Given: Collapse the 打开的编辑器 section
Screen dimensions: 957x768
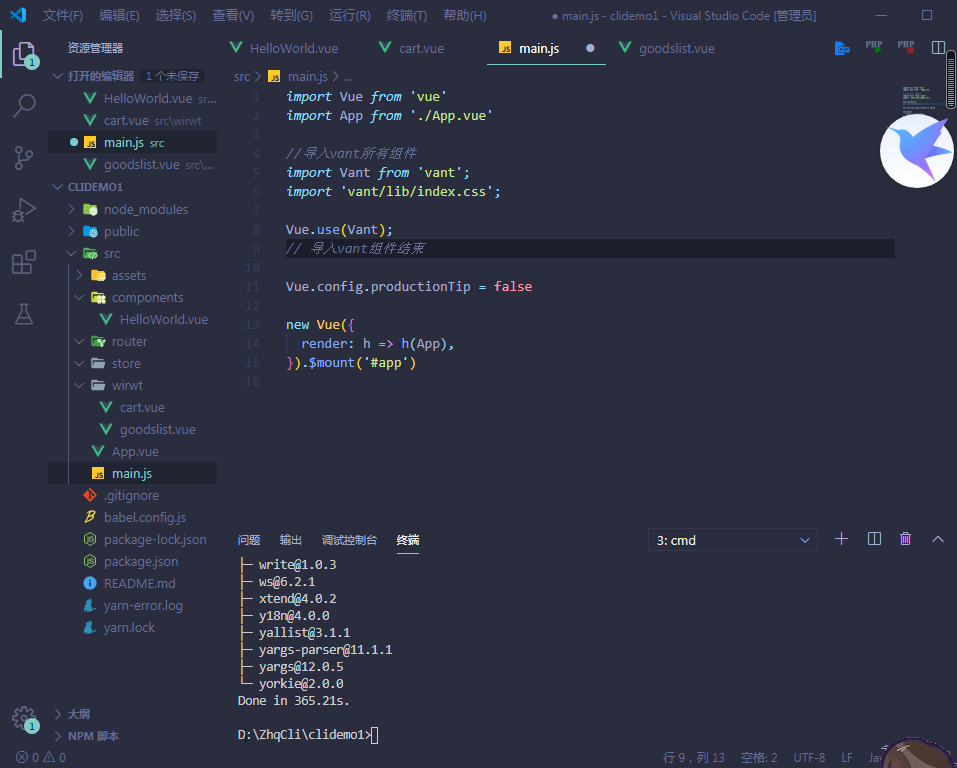Looking at the screenshot, I should click(x=57, y=76).
